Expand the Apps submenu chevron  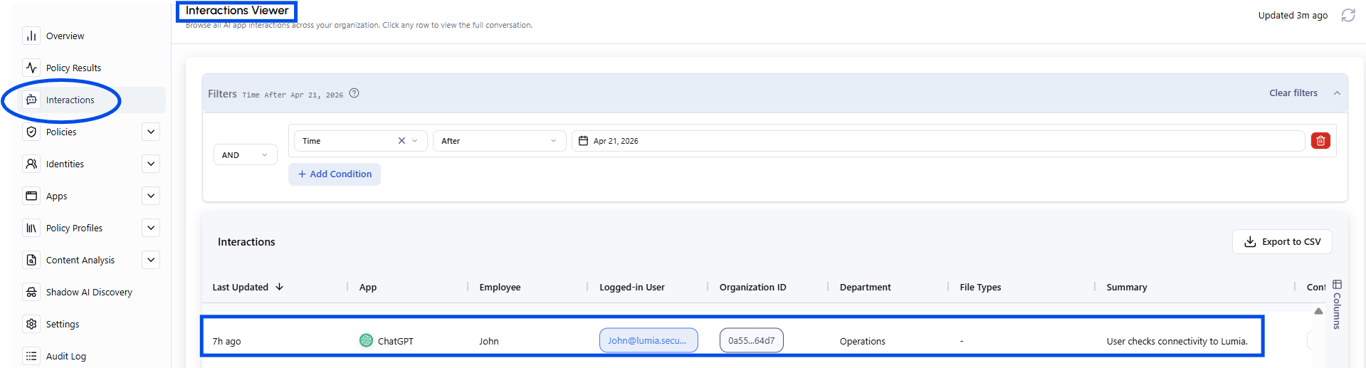[x=151, y=196]
